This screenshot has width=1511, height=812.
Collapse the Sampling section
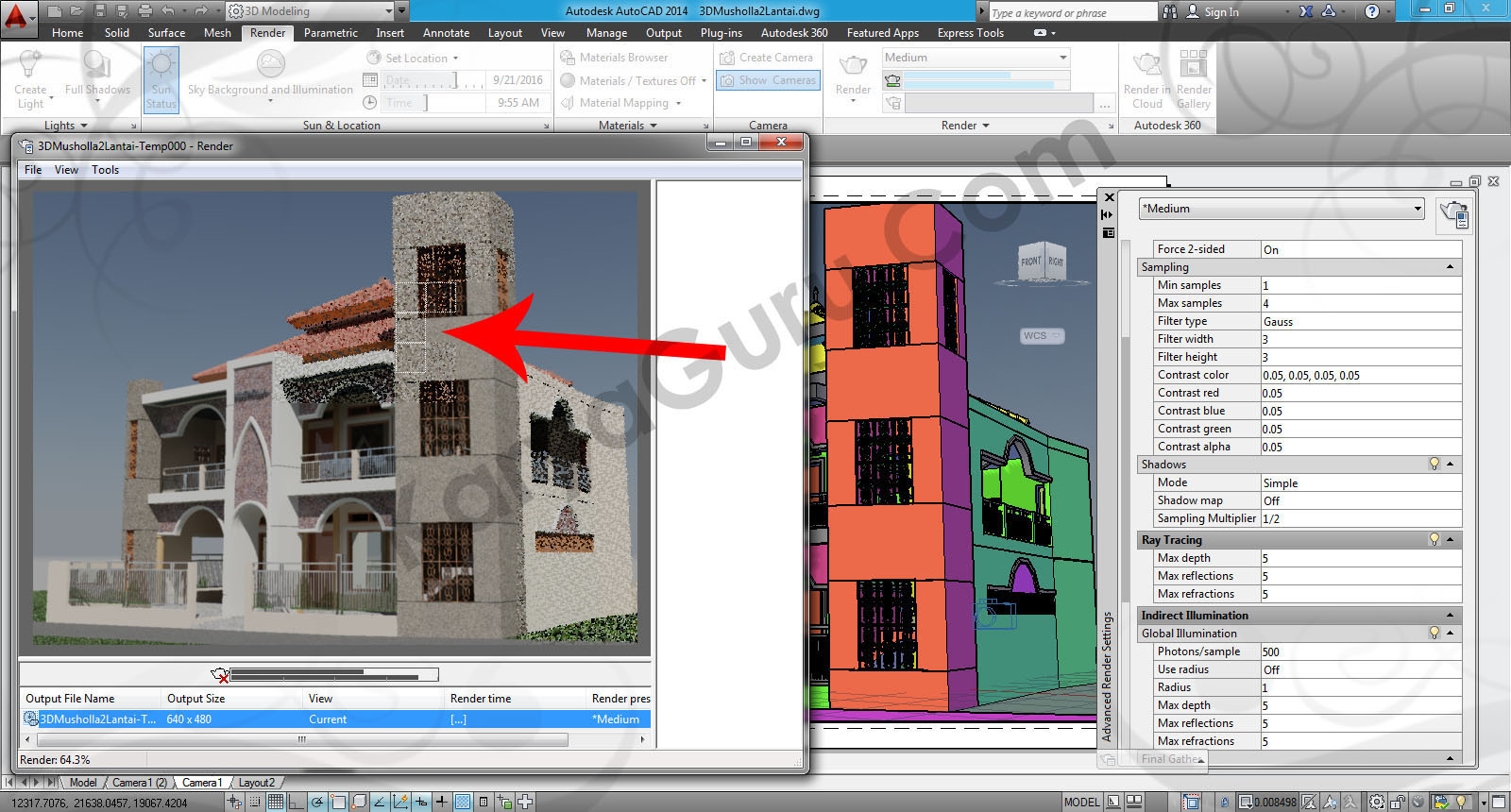[x=1450, y=267]
